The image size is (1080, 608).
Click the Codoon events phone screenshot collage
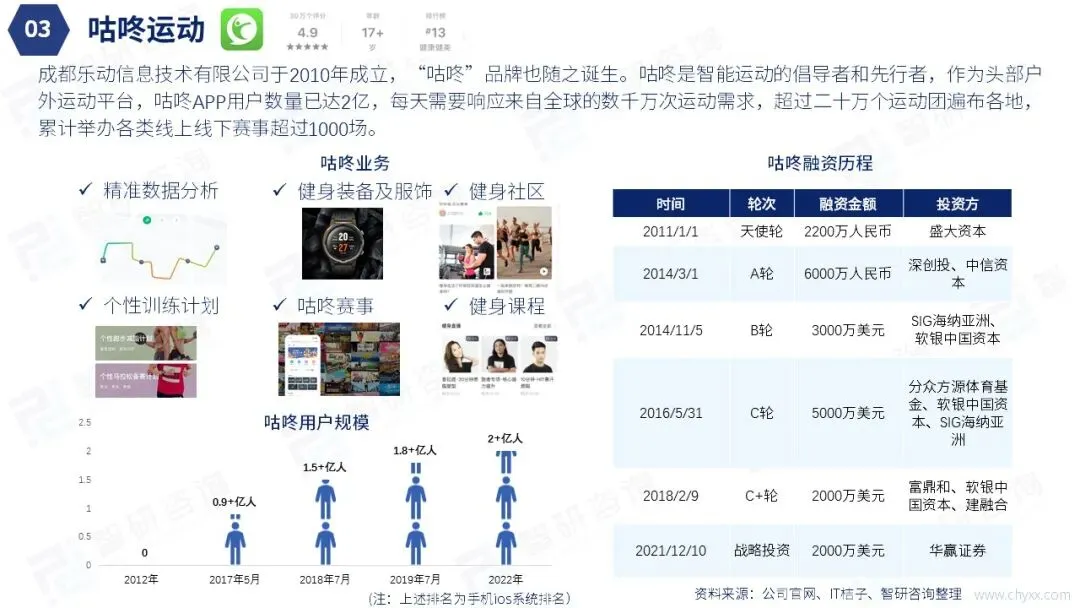339,359
